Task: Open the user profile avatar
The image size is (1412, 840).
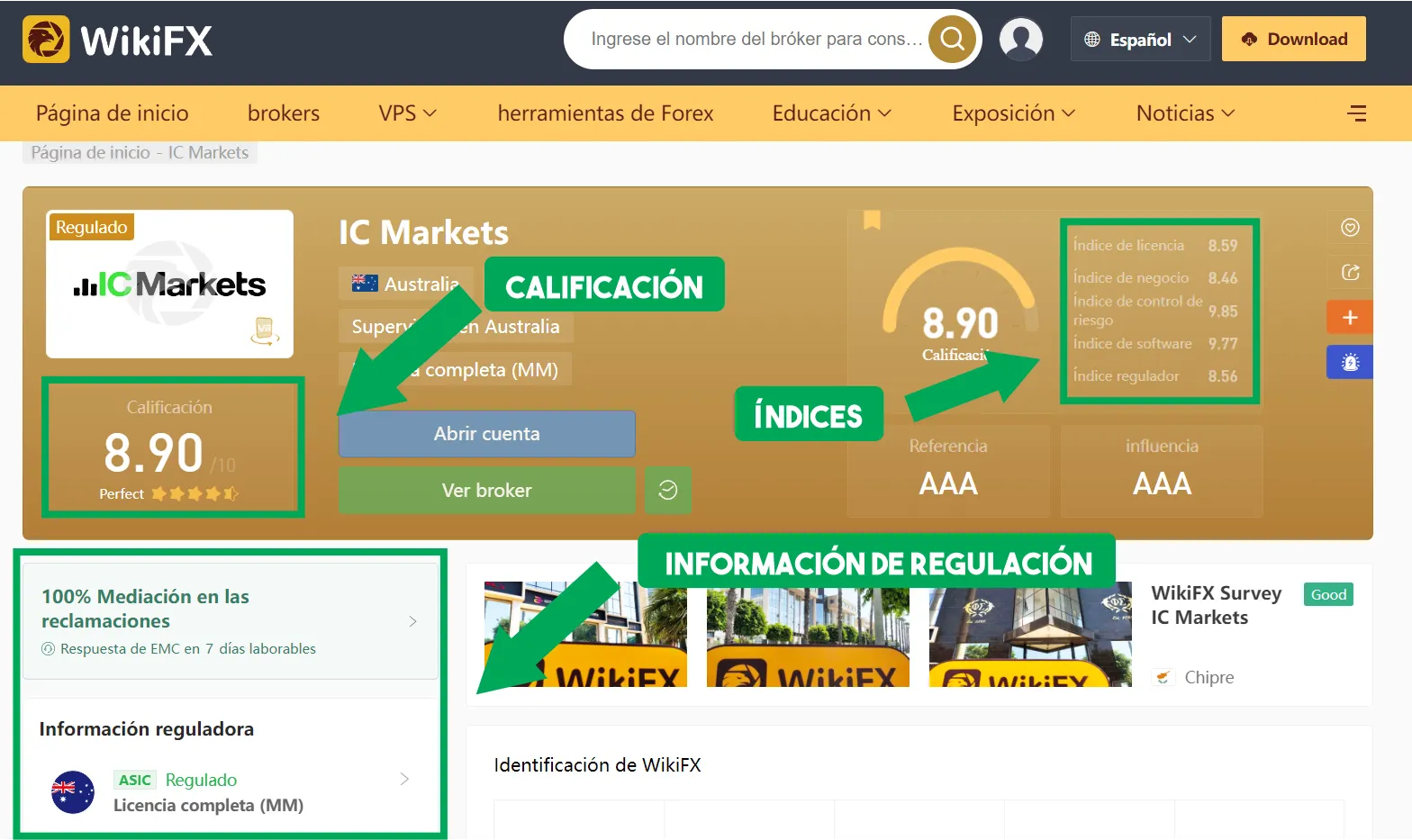Action: click(1021, 40)
